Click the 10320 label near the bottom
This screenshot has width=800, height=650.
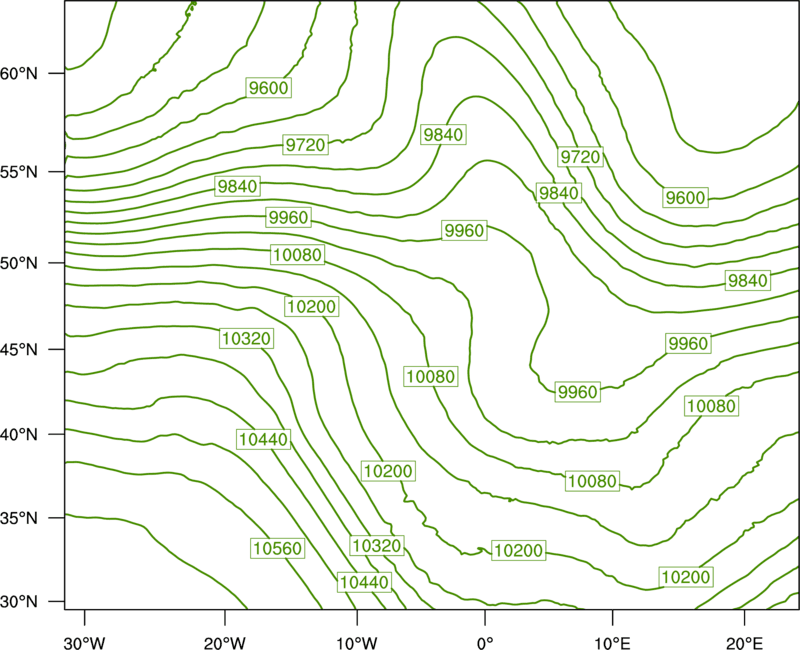pyautogui.click(x=377, y=545)
